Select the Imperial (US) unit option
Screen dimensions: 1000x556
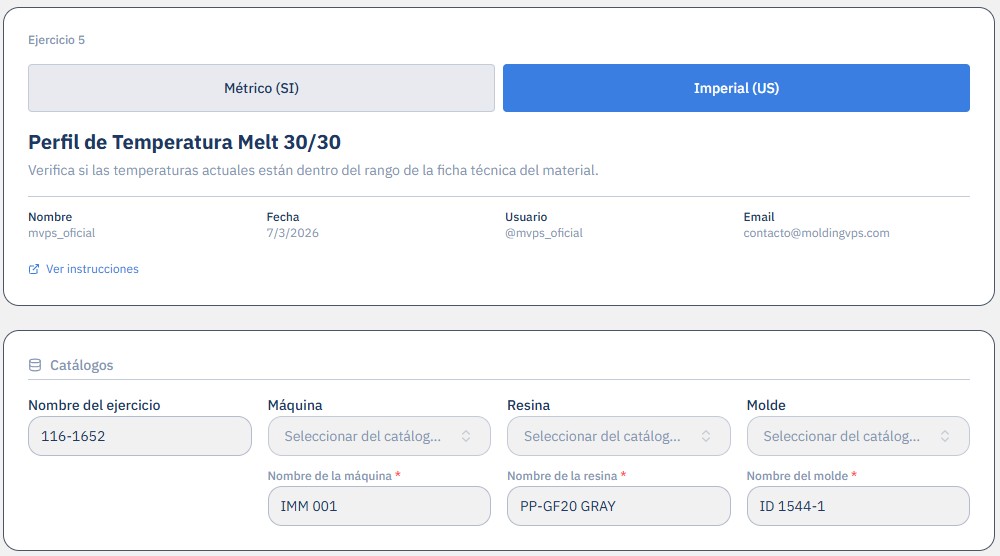coord(736,88)
